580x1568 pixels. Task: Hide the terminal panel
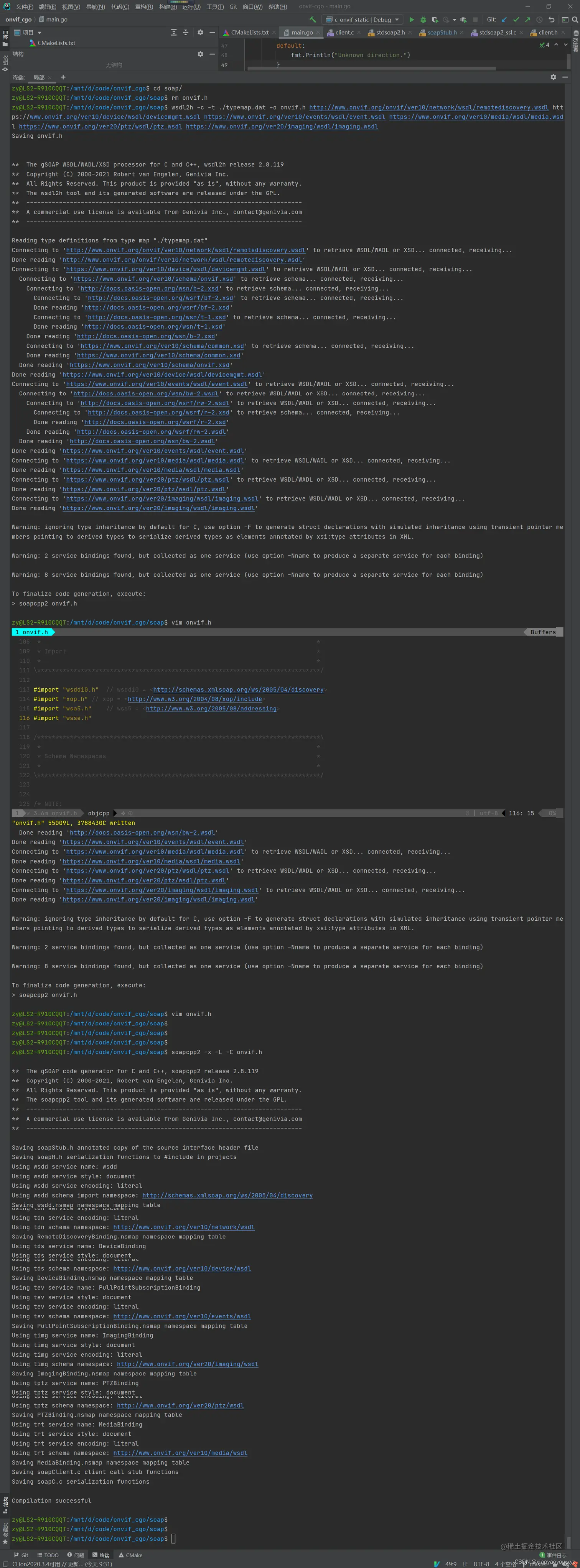click(x=565, y=77)
